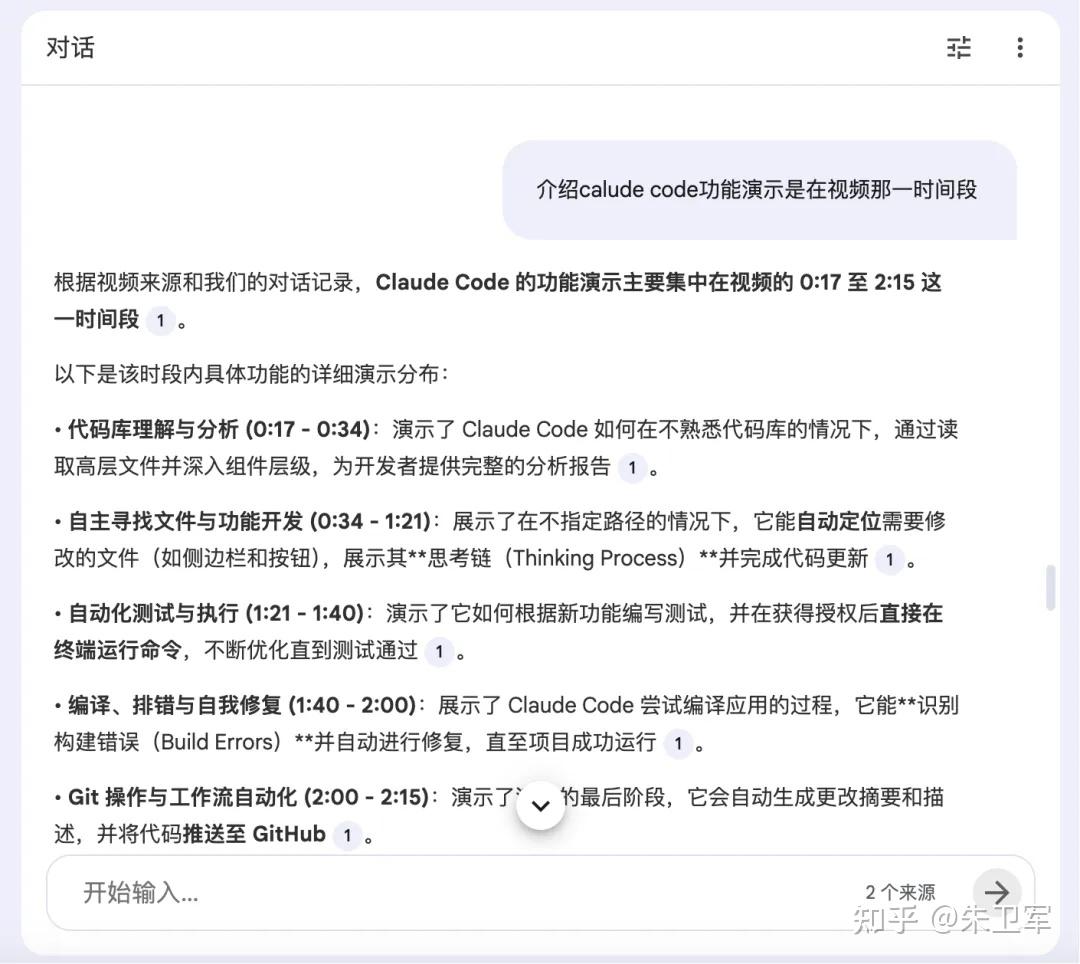Click the conversation scrollbar thumb
The width and height of the screenshot is (1080, 964).
[1050, 587]
